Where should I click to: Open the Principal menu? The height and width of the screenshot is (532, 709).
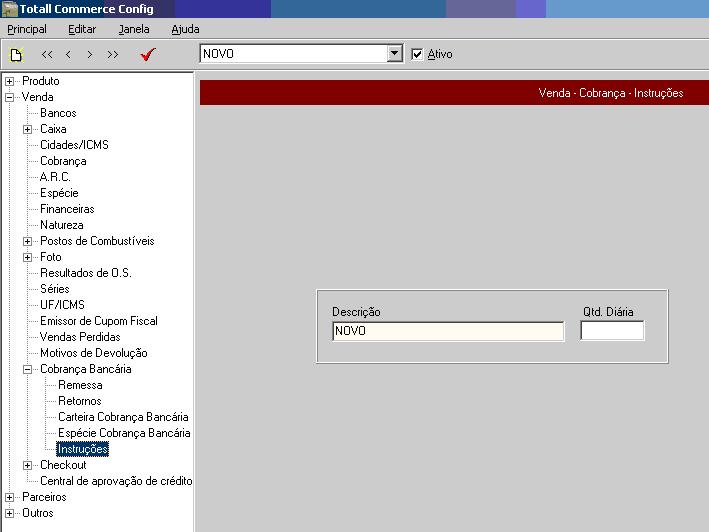click(27, 29)
